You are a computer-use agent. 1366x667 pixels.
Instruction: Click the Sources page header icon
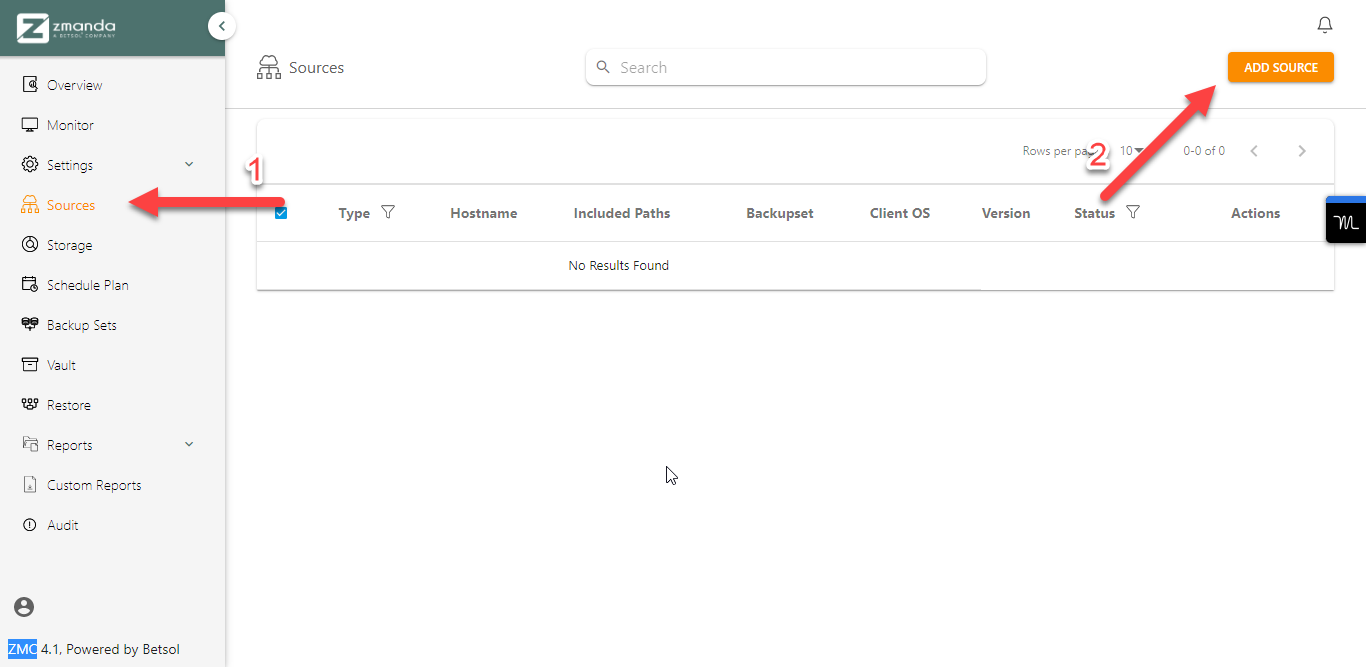pos(269,68)
